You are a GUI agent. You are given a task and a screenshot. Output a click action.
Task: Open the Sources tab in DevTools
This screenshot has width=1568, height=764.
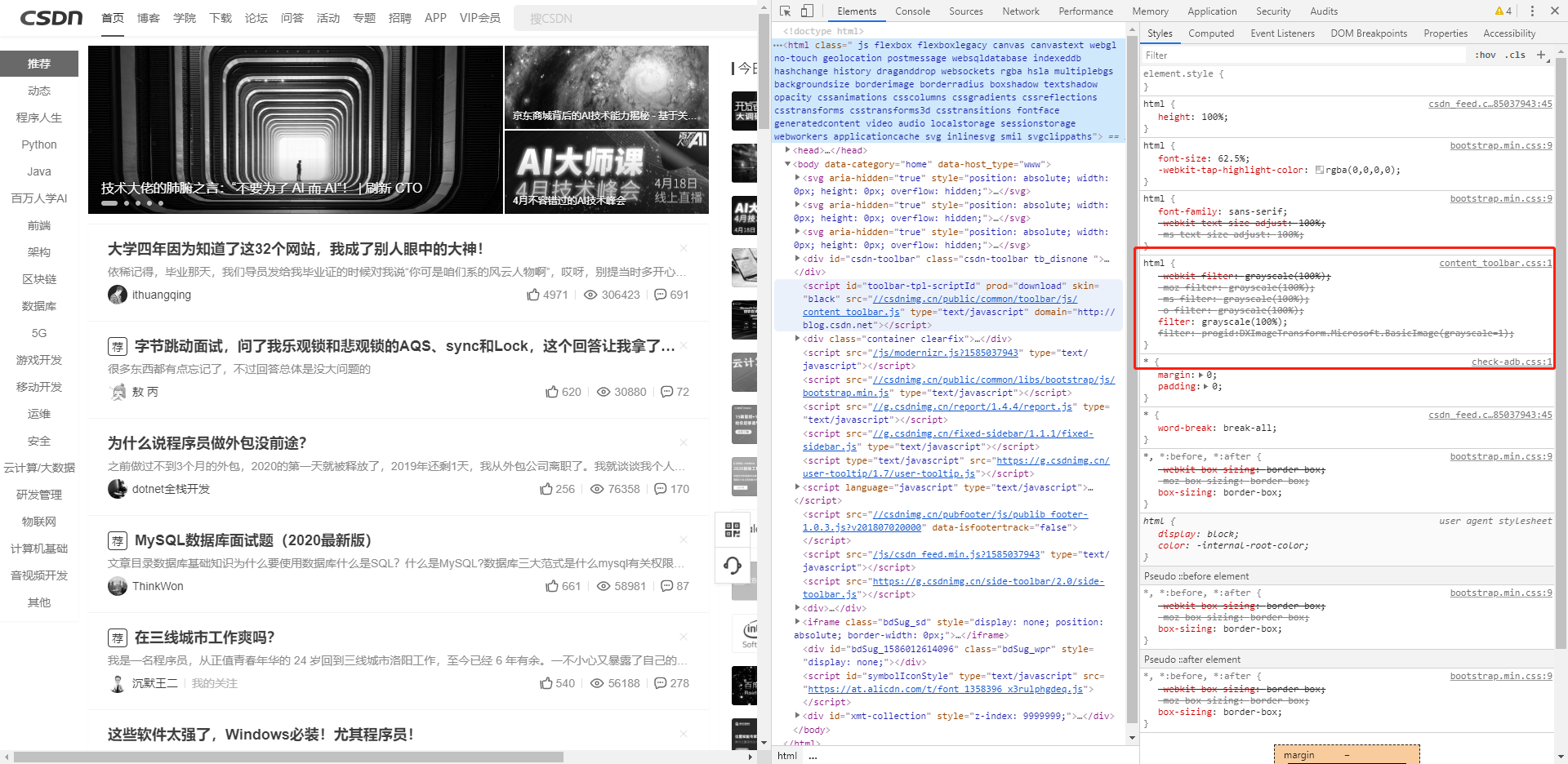965,11
